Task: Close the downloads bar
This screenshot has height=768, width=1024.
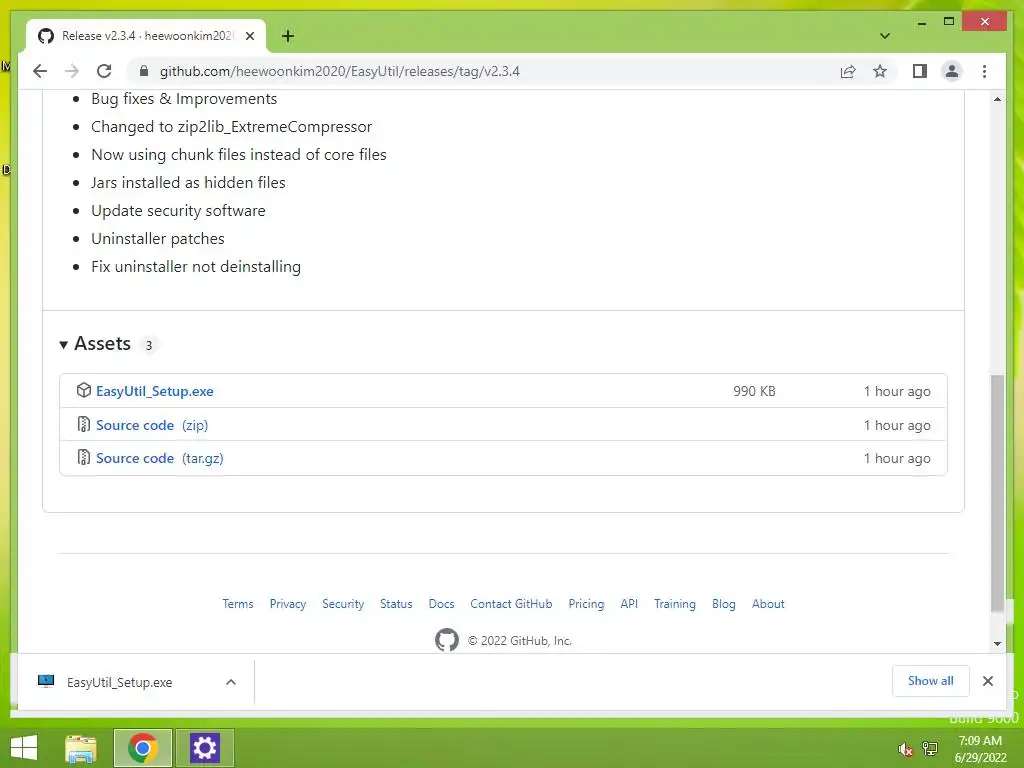Action: (x=988, y=681)
